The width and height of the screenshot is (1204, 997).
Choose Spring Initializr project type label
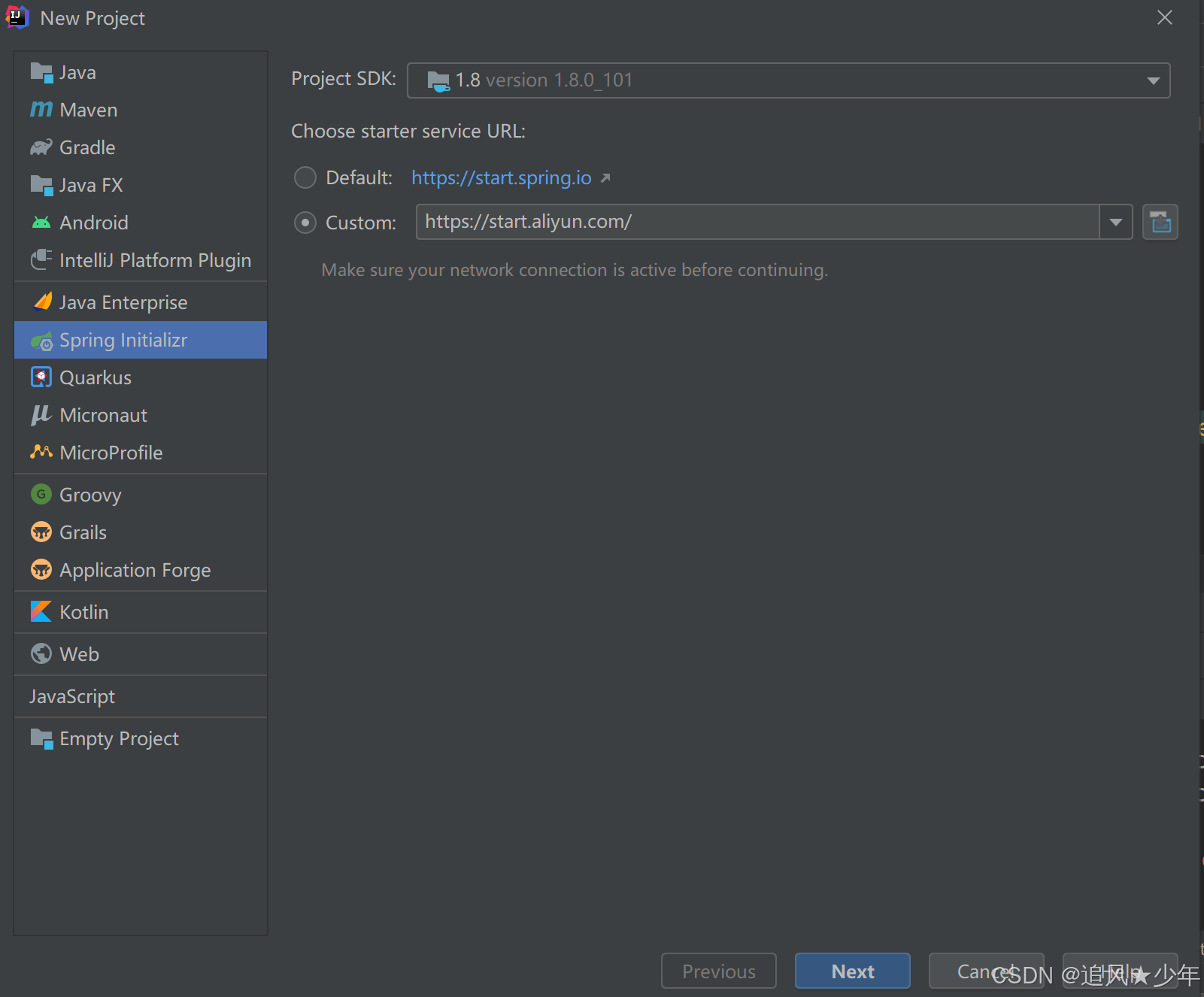pos(123,340)
